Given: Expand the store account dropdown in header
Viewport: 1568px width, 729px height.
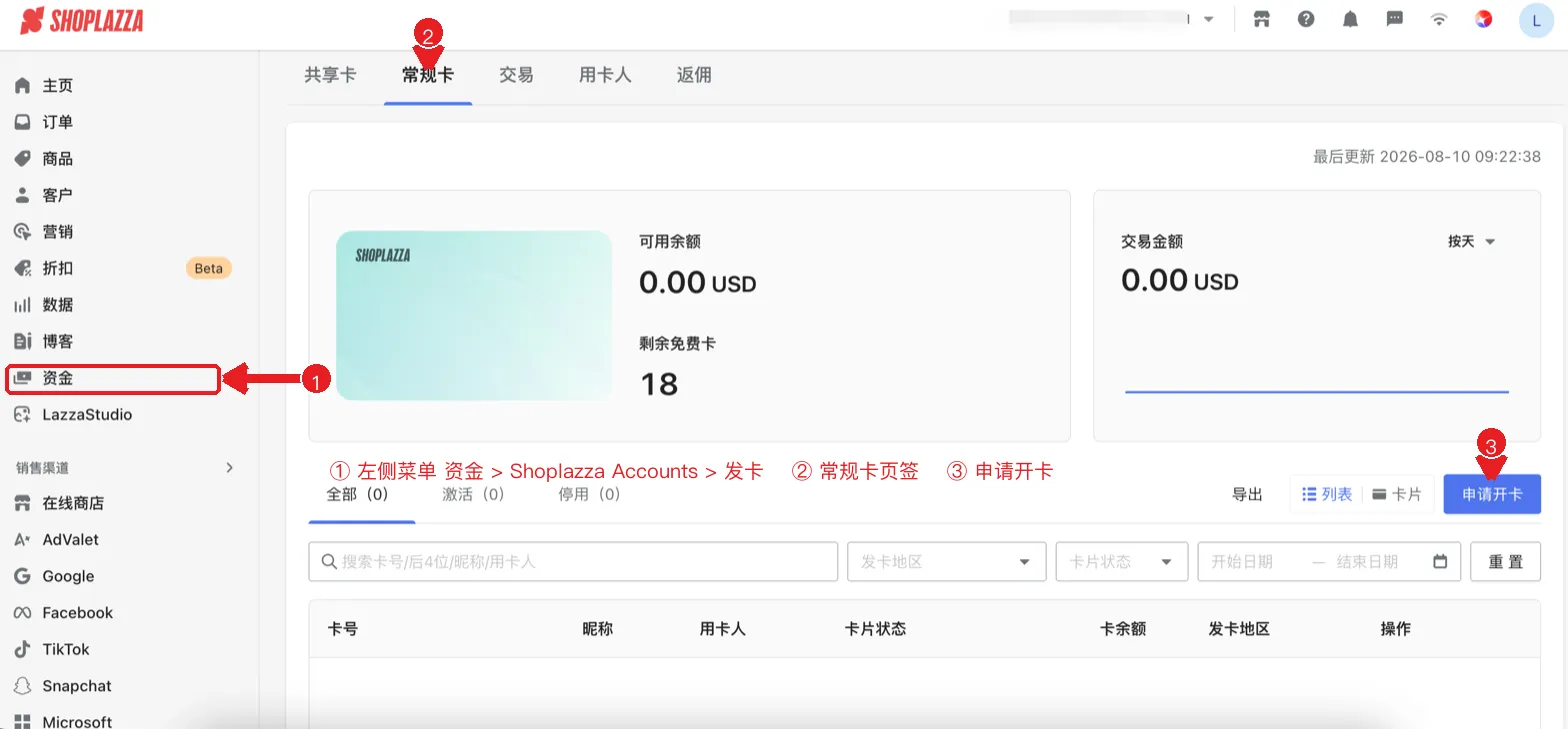Looking at the screenshot, I should [1209, 19].
